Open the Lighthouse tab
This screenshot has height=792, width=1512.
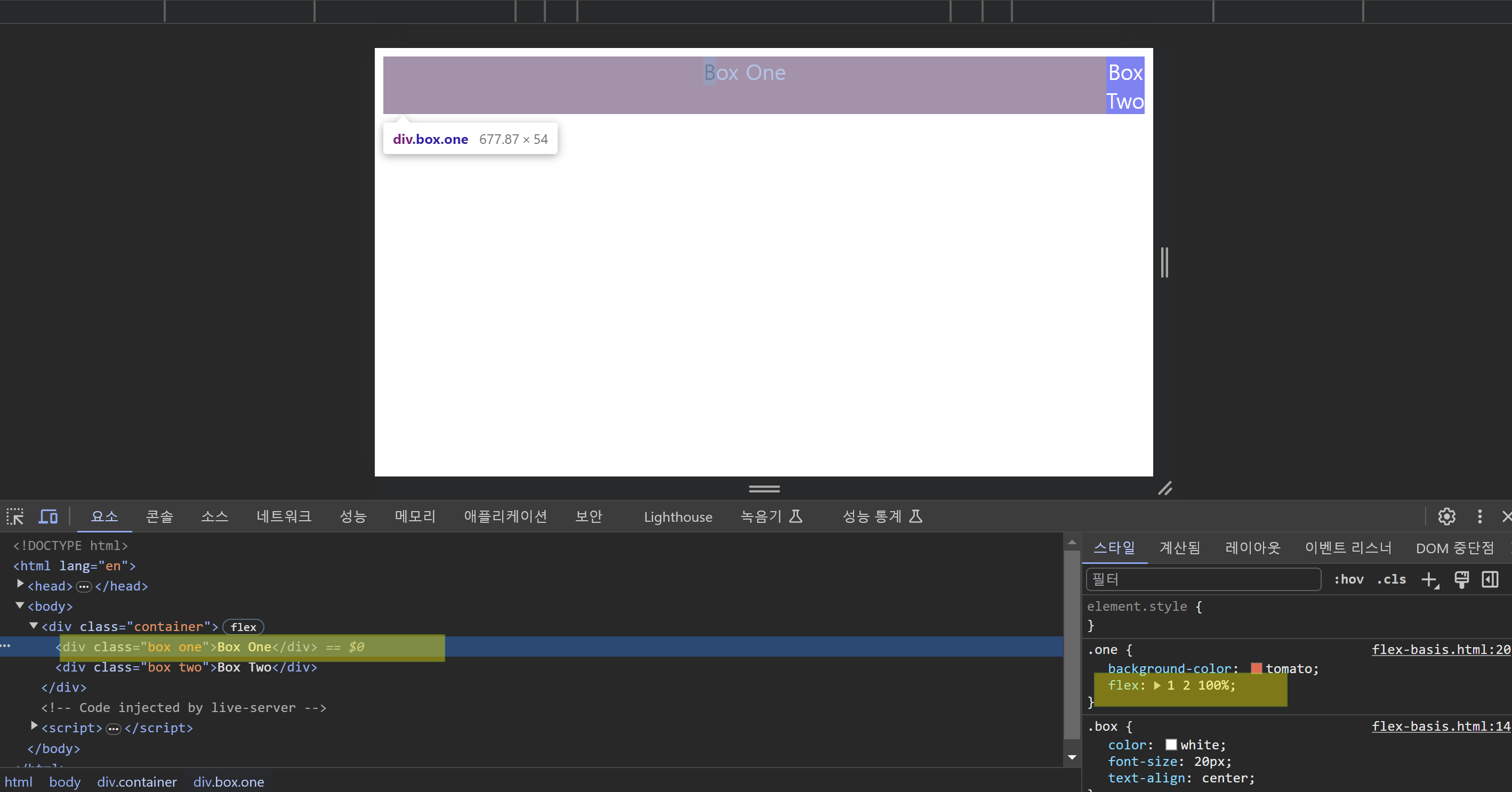point(678,517)
